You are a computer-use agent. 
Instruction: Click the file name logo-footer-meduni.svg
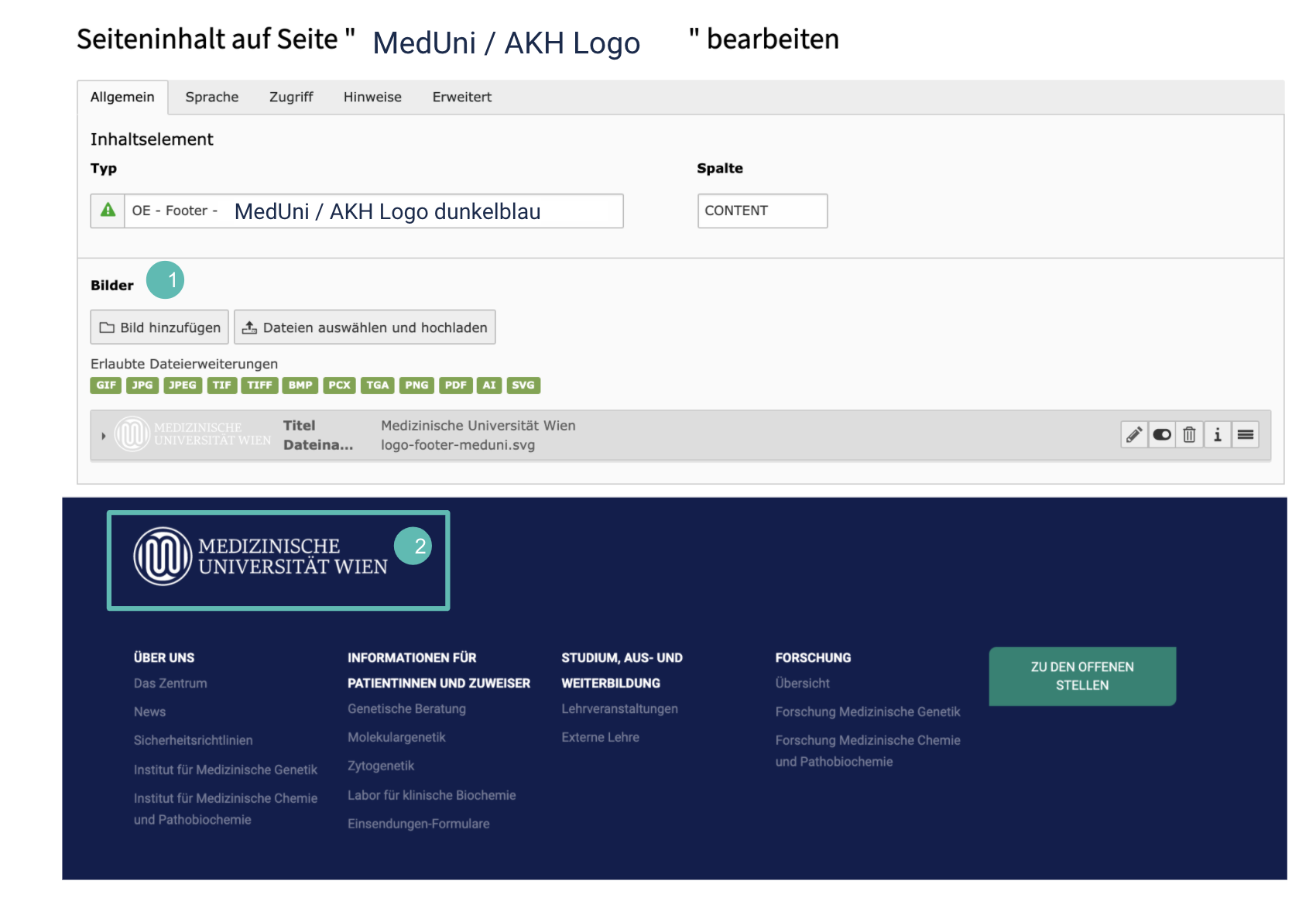458,445
